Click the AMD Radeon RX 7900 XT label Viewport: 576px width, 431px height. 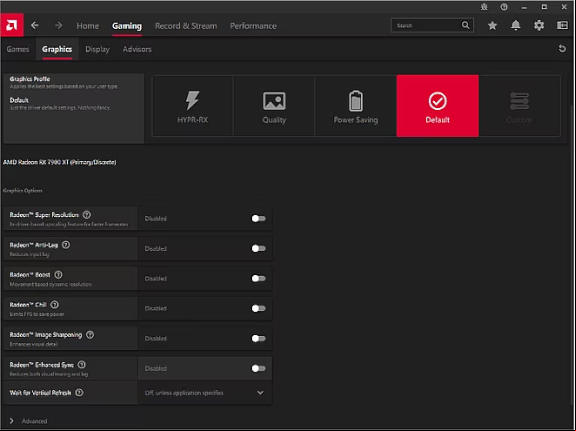coord(60,162)
